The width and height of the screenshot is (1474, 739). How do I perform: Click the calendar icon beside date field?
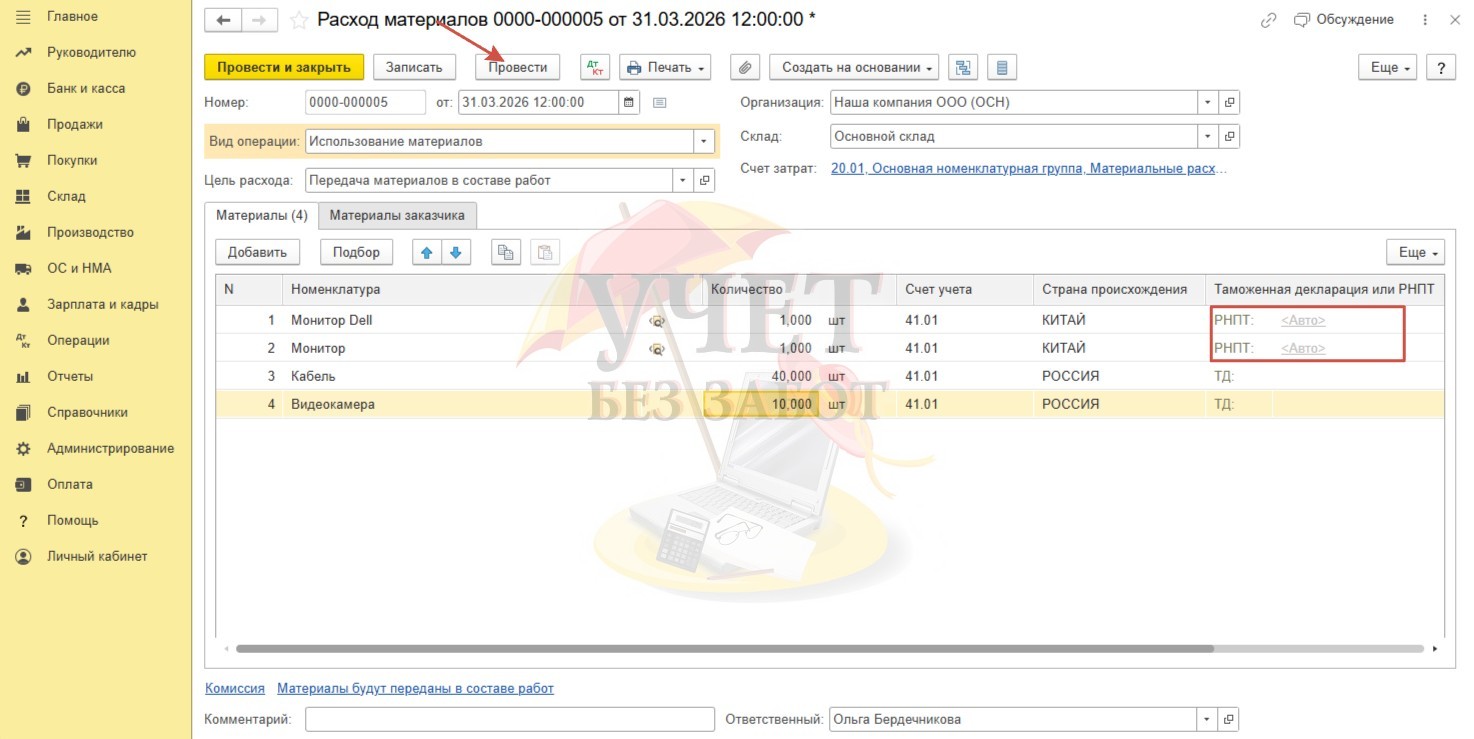(629, 102)
